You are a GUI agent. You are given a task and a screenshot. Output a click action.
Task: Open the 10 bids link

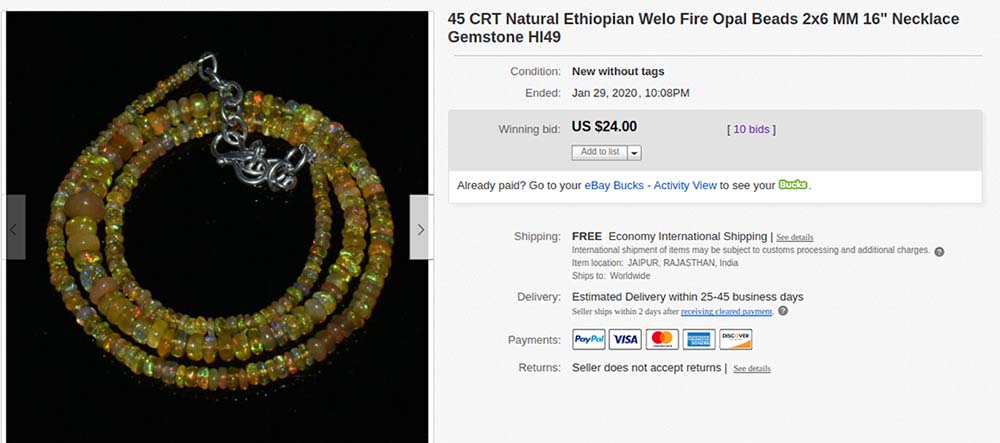(x=751, y=129)
